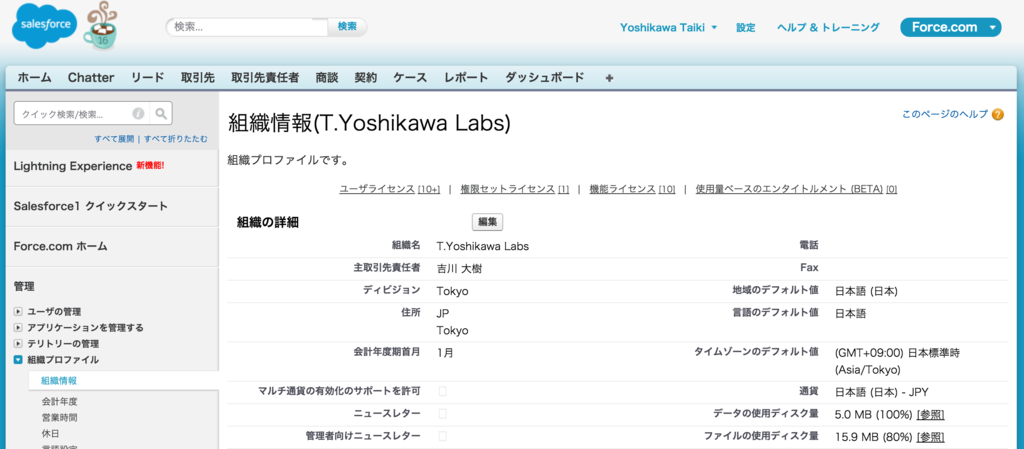
Task: Open the リード tab
Action: click(148, 78)
